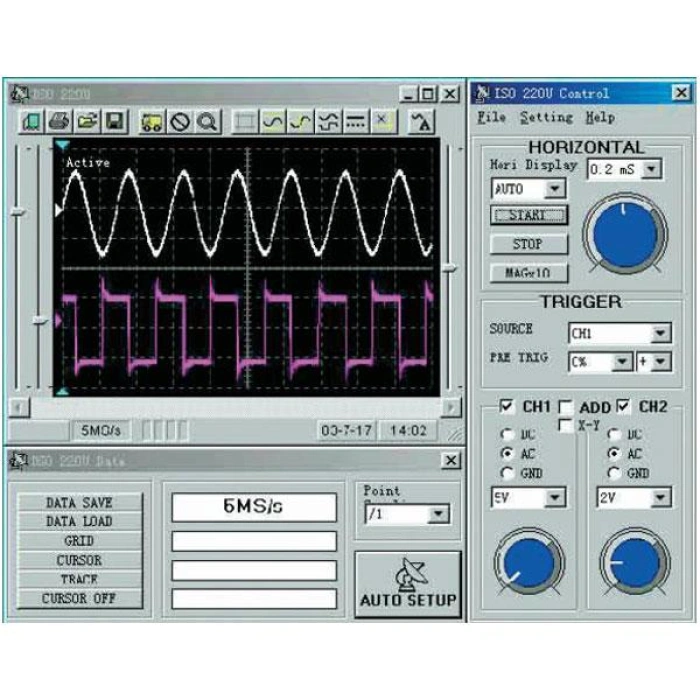Click the X cursor toolbar icon
Screen dimensions: 700x700
click(x=383, y=122)
